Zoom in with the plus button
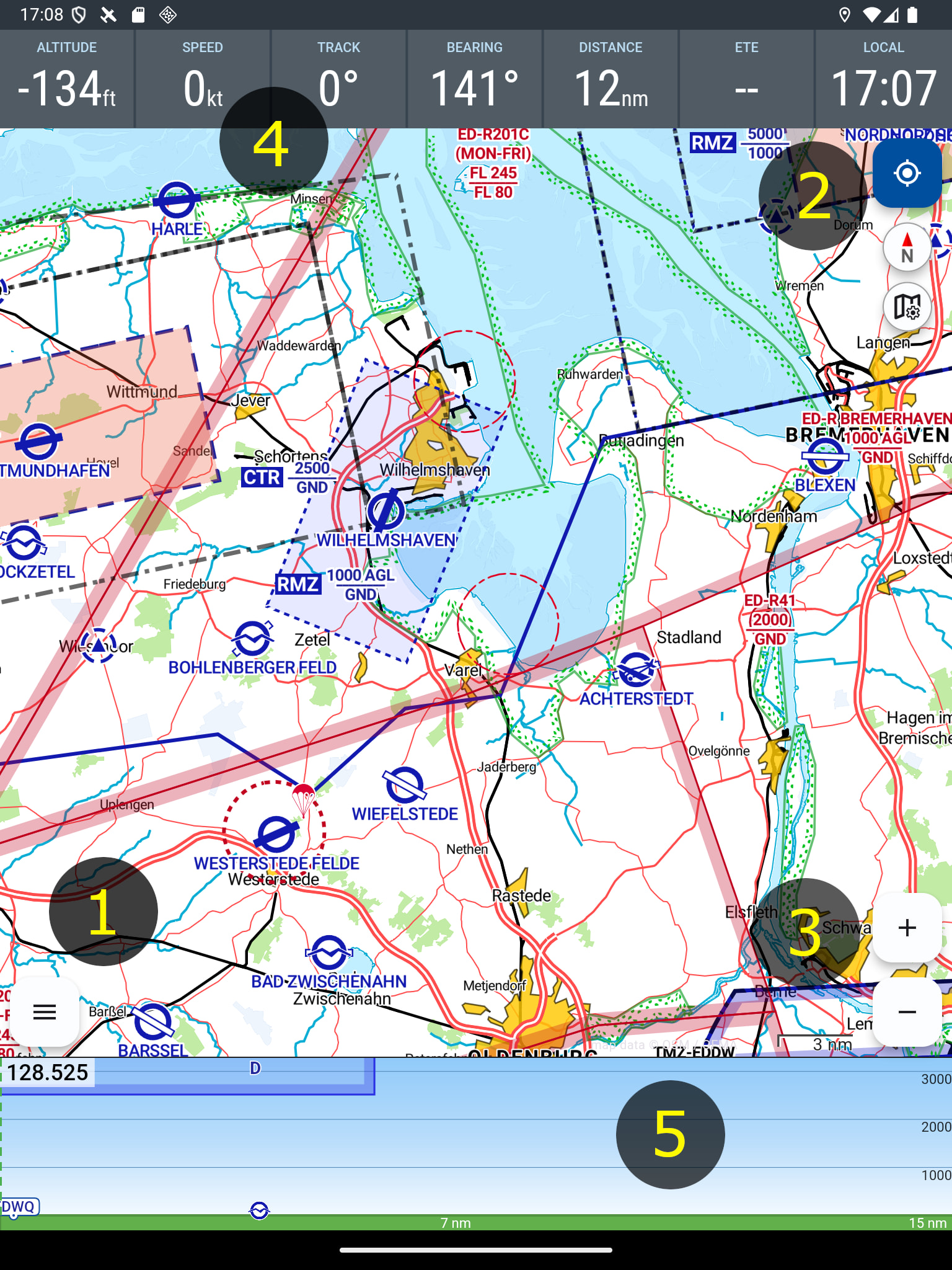 (x=907, y=928)
